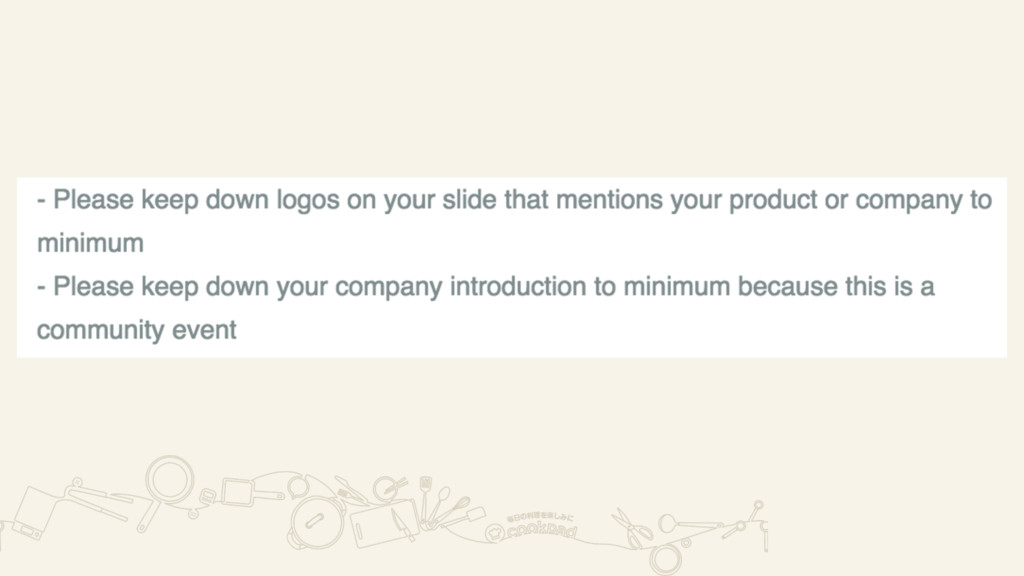Click the chef hat emblem beside Cookpad
Viewport: 1024px width, 576px height.
click(492, 535)
